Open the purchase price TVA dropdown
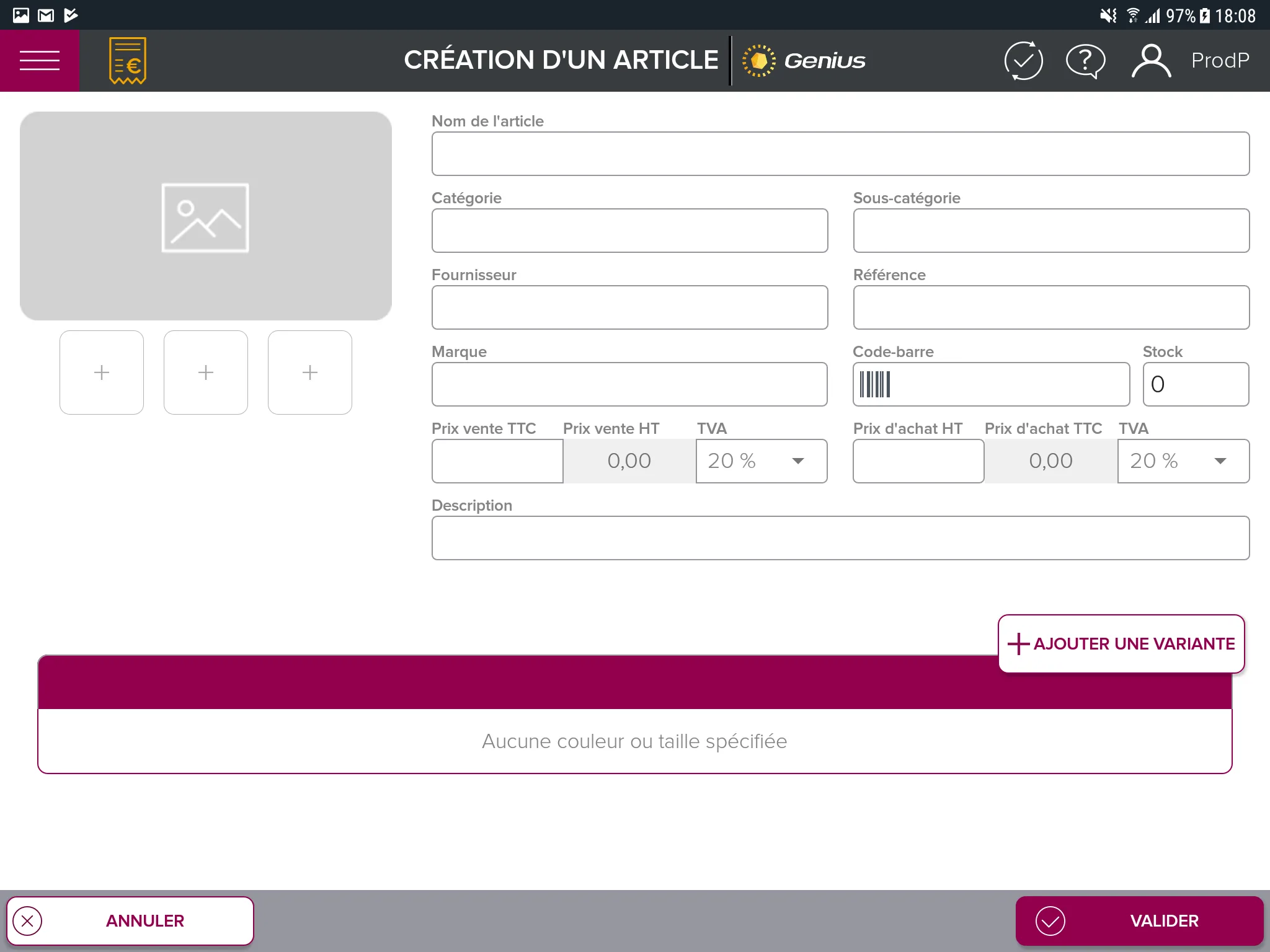This screenshot has height=952, width=1270. click(1183, 461)
